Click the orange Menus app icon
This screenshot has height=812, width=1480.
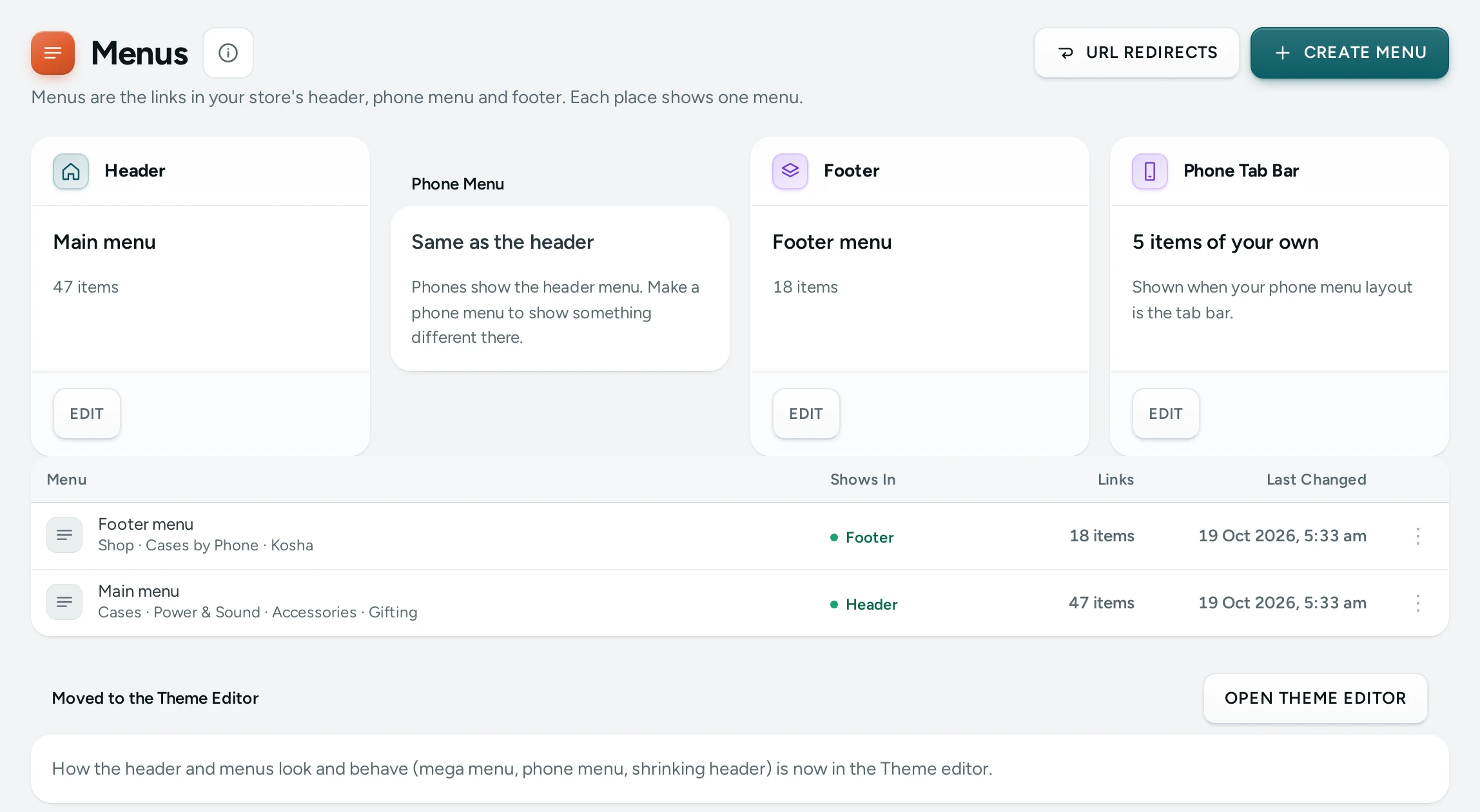pyautogui.click(x=53, y=53)
